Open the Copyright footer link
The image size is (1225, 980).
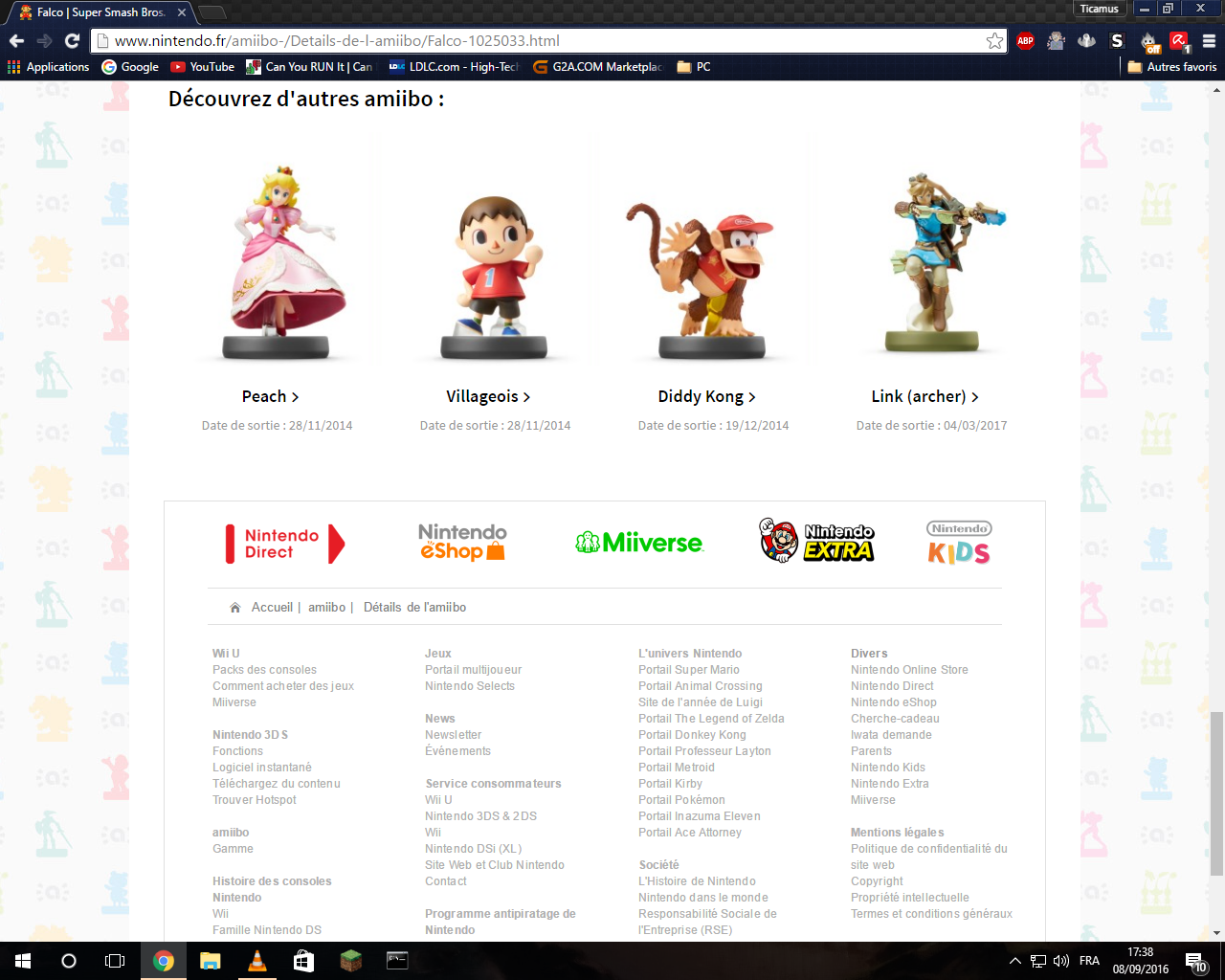tap(877, 881)
